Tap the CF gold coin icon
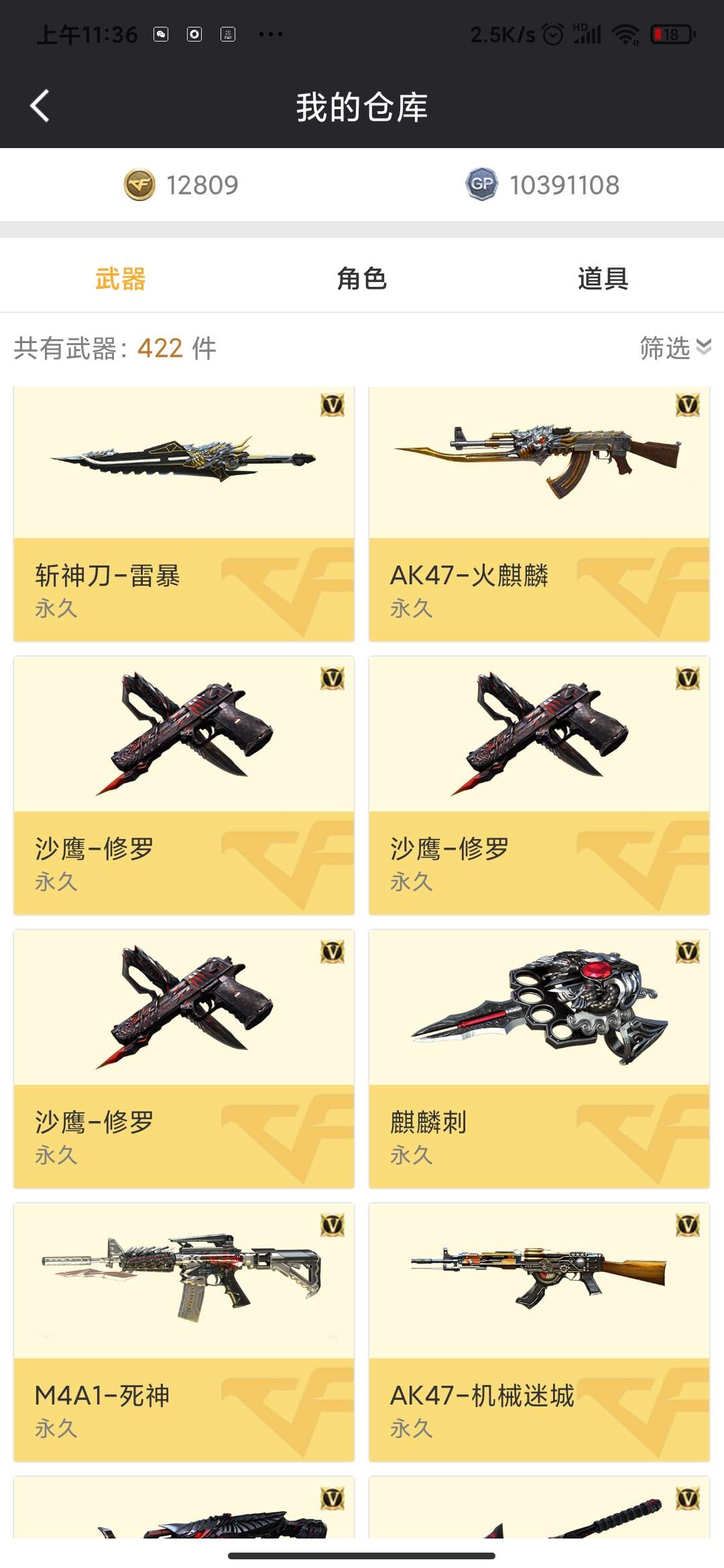 coord(139,185)
